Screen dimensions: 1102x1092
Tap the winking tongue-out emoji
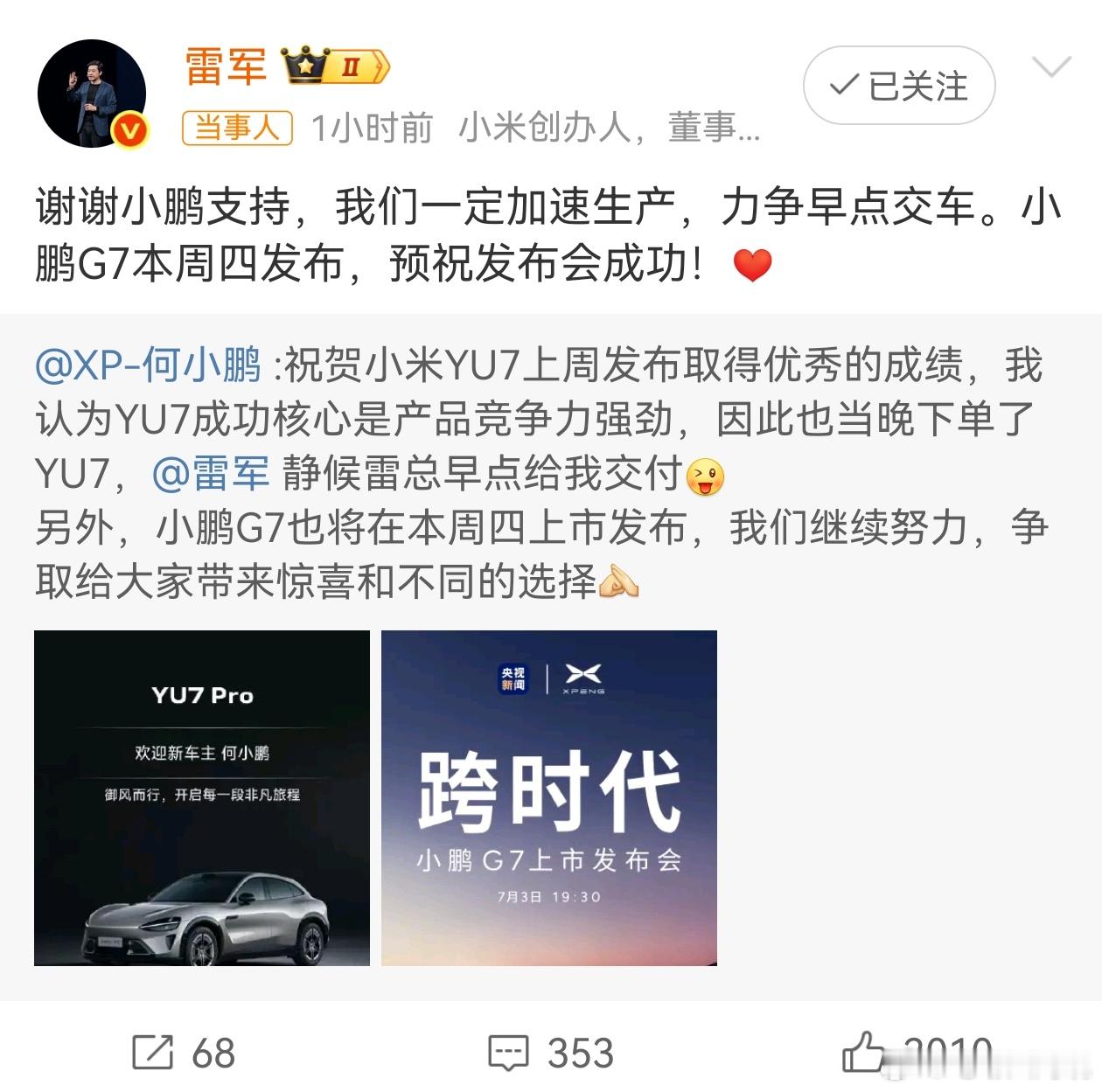(705, 476)
